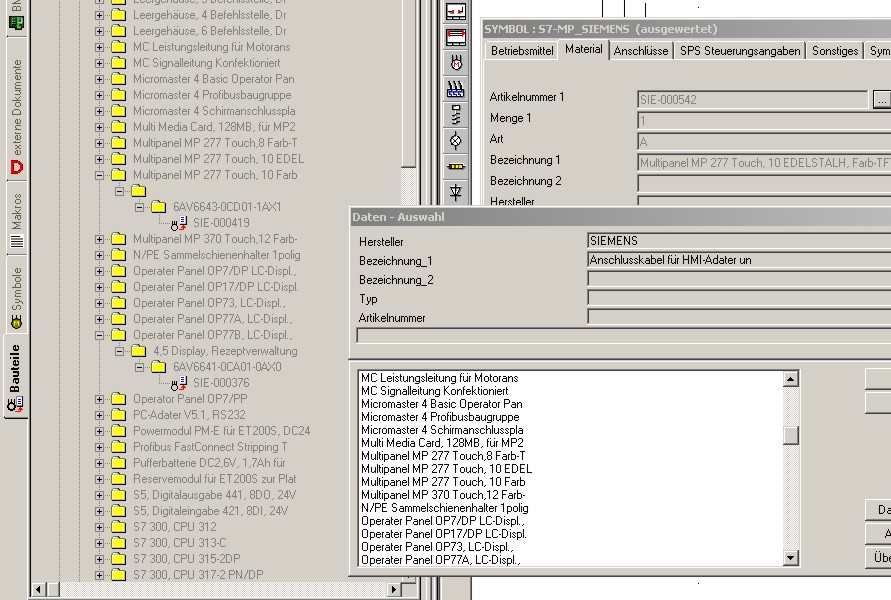This screenshot has width=891, height=600.
Task: Click the unnamed folder icon under Multipanel MP 277 Touch, 10 Farb
Action: 139,191
